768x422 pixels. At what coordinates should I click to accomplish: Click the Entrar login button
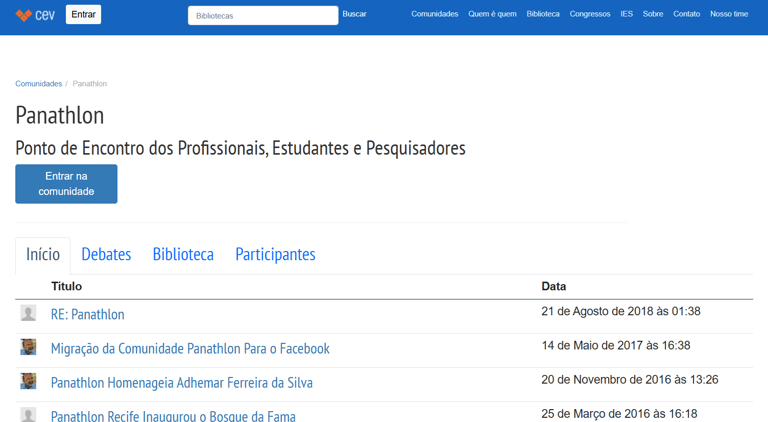83,14
